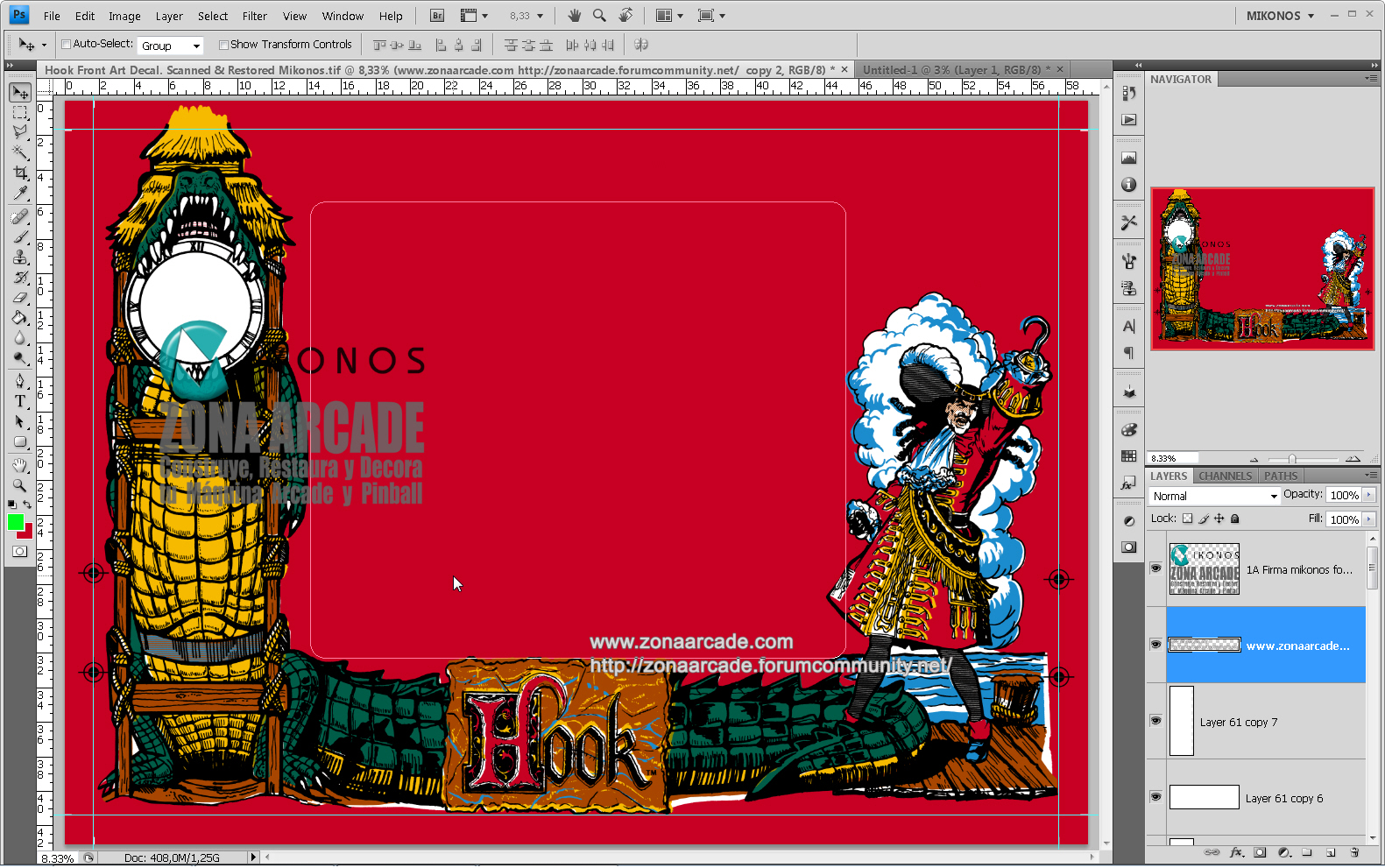Image resolution: width=1385 pixels, height=868 pixels.
Task: Open the Window menu
Action: click(343, 16)
